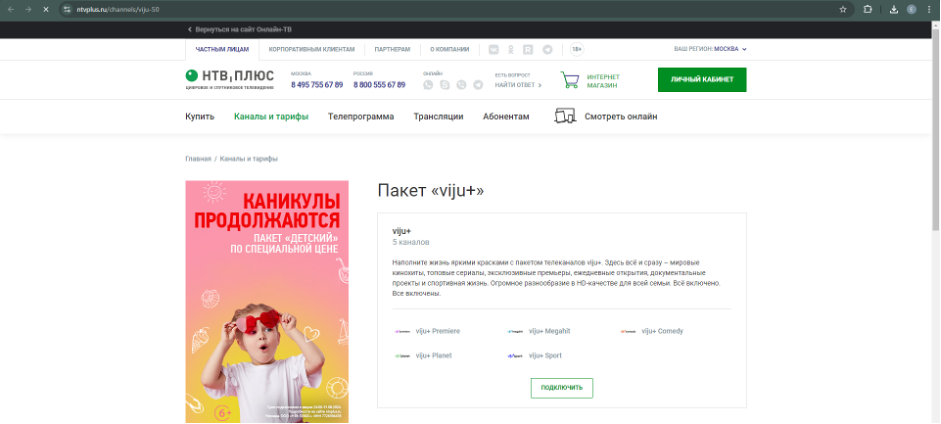941x424 pixels.
Task: Bookmark this page with the star icon
Action: pos(843,10)
